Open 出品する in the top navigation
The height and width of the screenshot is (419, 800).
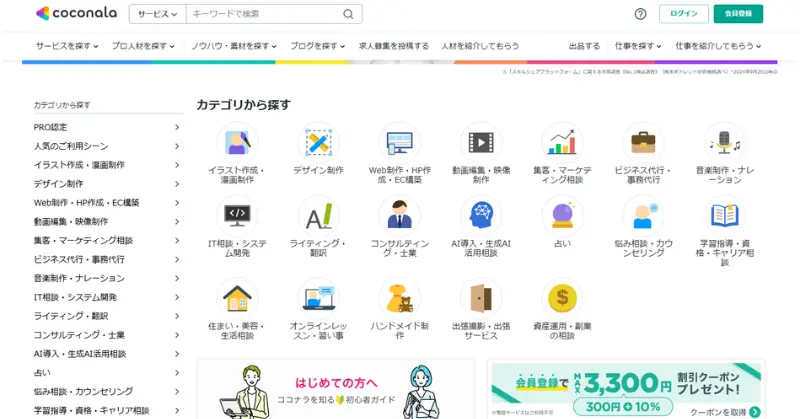[584, 46]
